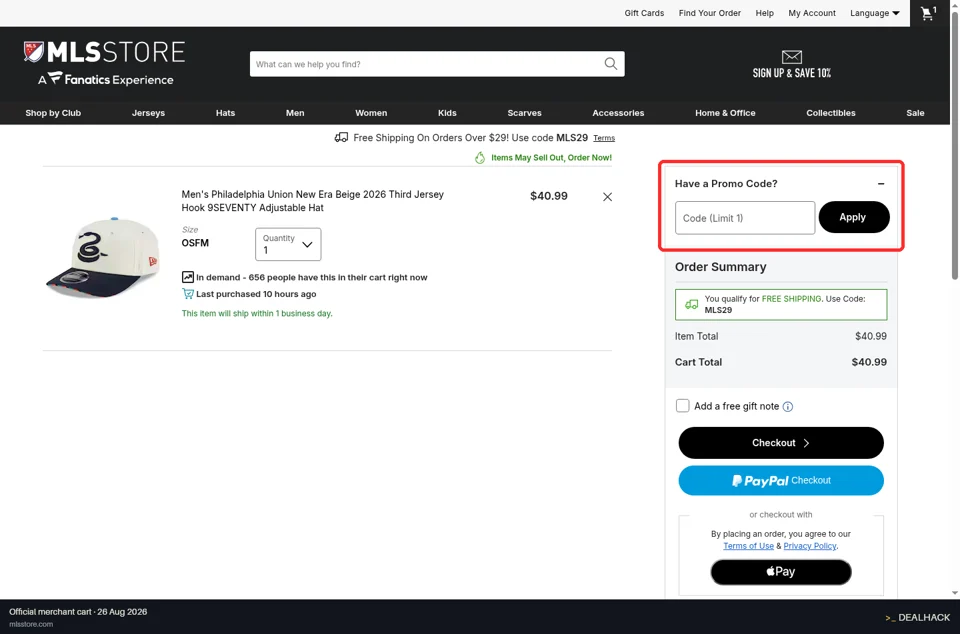Open the Women menu

(371, 113)
